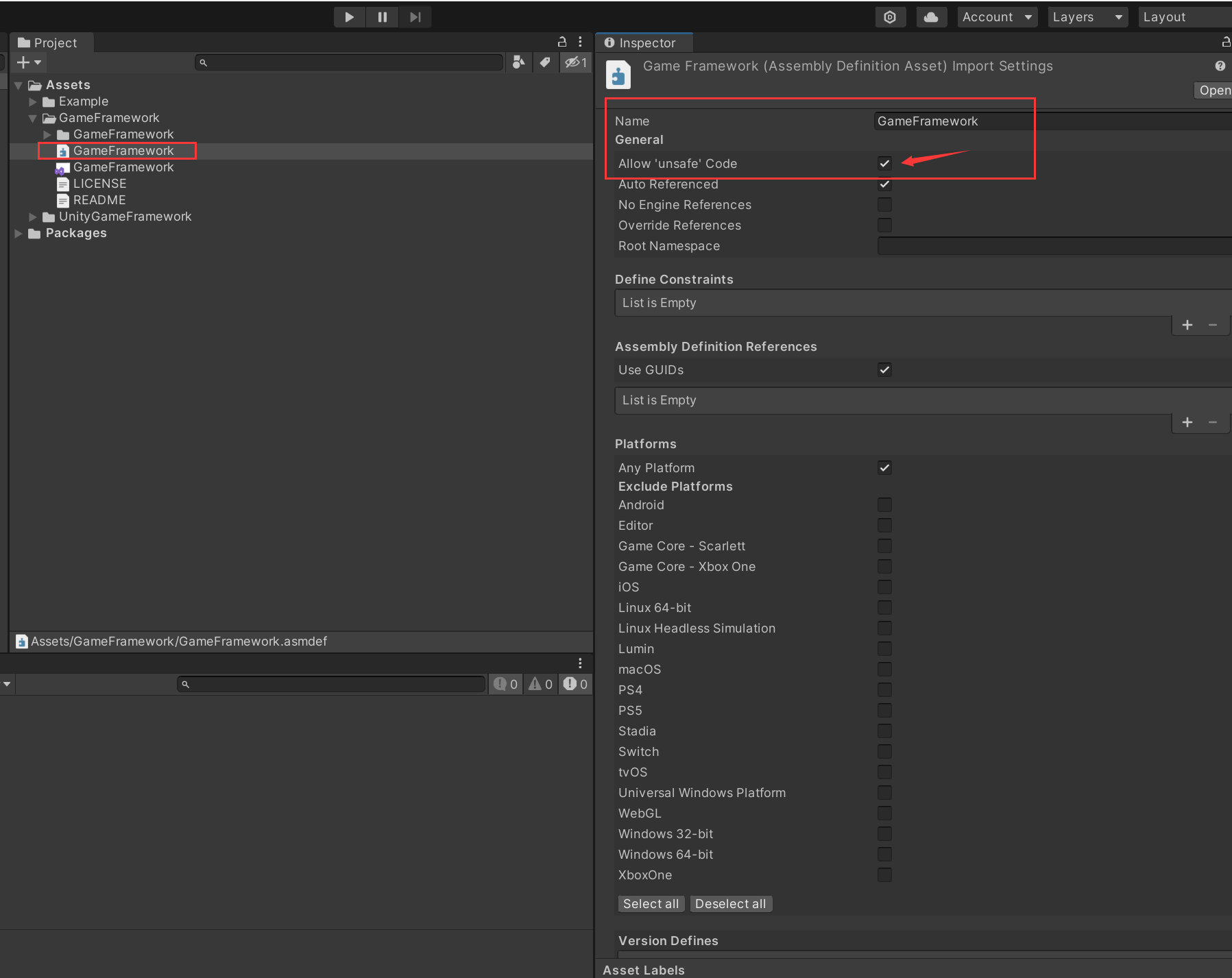Click the Deselect all button

(731, 904)
